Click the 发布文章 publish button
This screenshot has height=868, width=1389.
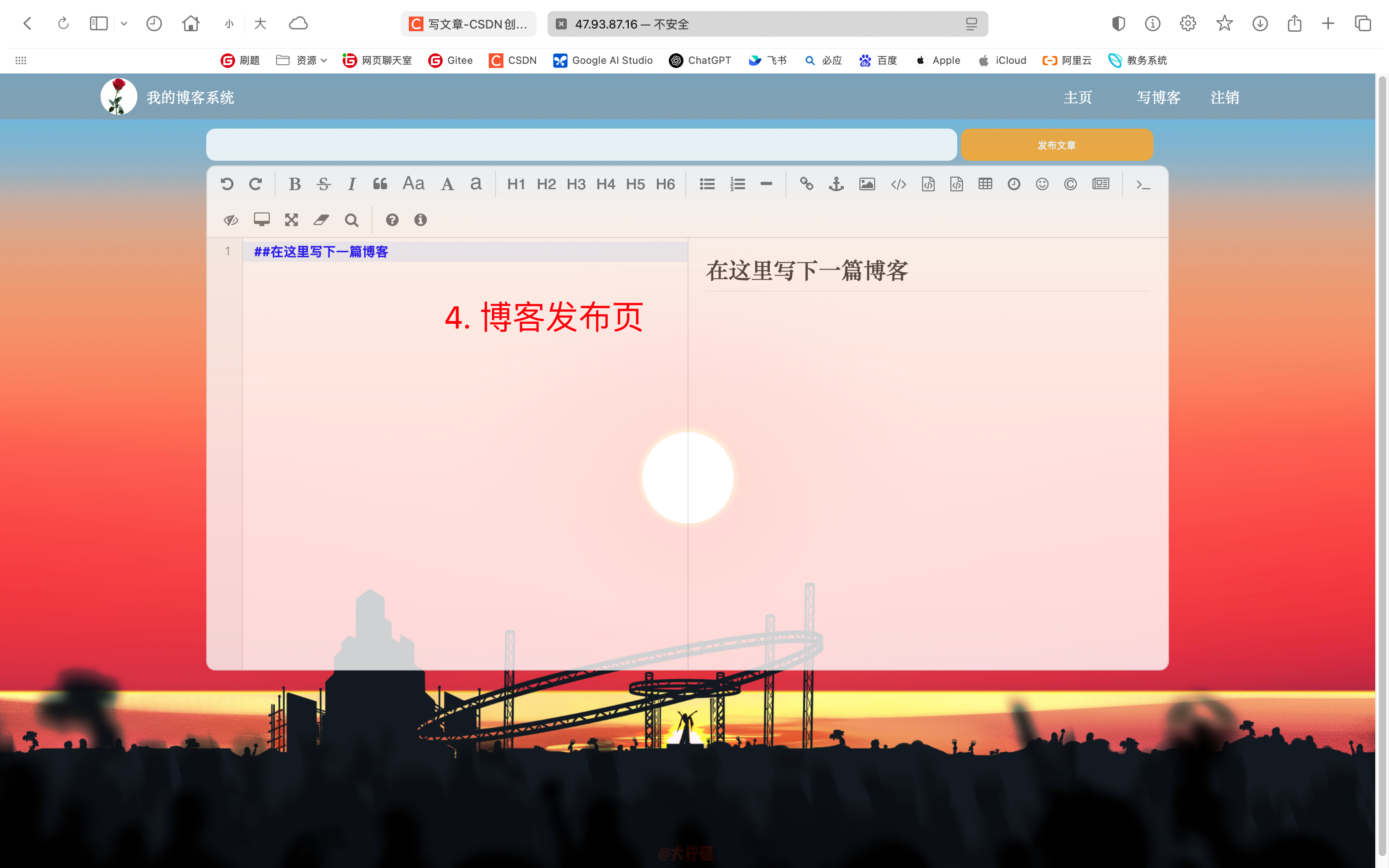[x=1056, y=145]
